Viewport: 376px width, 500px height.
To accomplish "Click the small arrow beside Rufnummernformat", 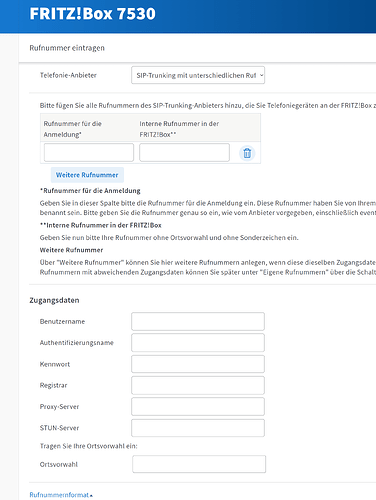I will click(91, 496).
